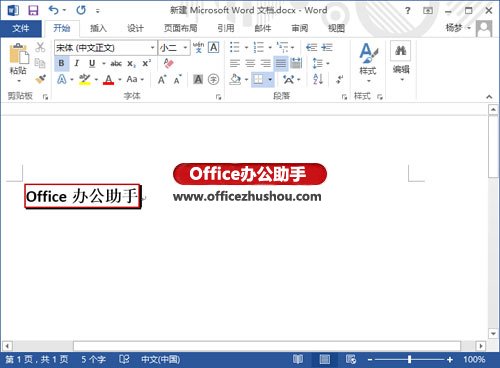
Task: Open Word Help question mark
Action: coord(408,11)
